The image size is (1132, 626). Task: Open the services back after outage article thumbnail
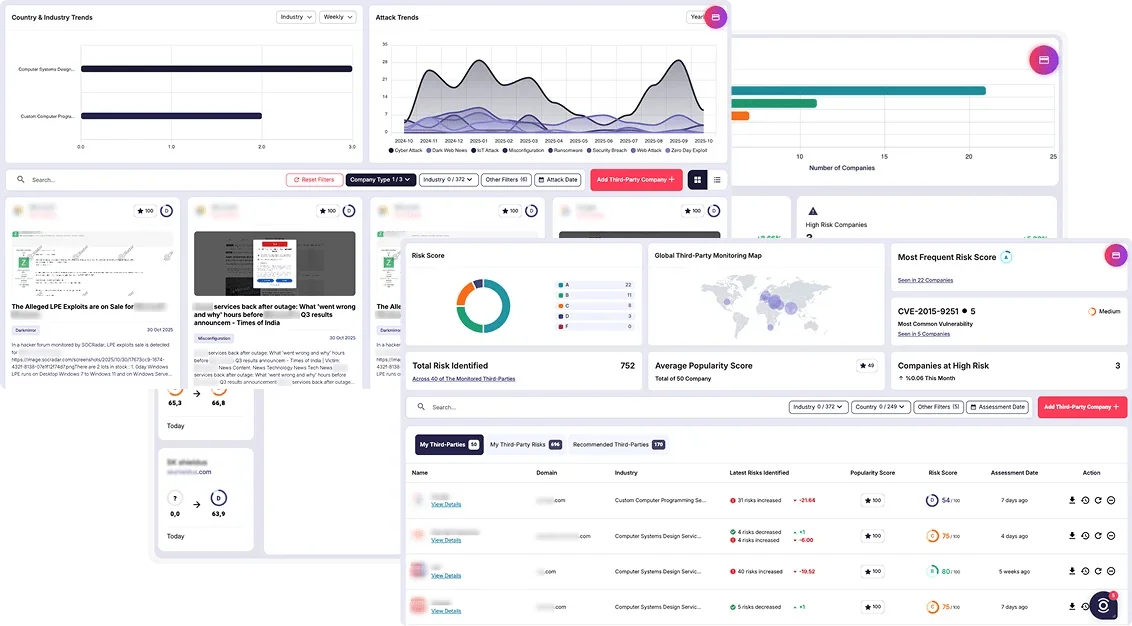[274, 264]
